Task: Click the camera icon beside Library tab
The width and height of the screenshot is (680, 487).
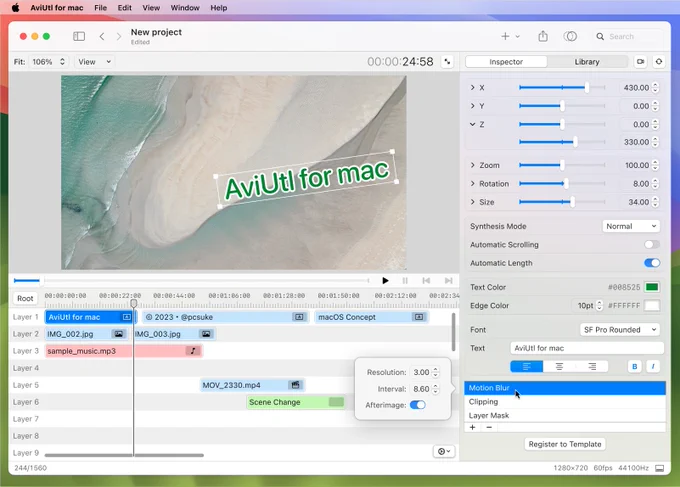Action: coord(641,62)
